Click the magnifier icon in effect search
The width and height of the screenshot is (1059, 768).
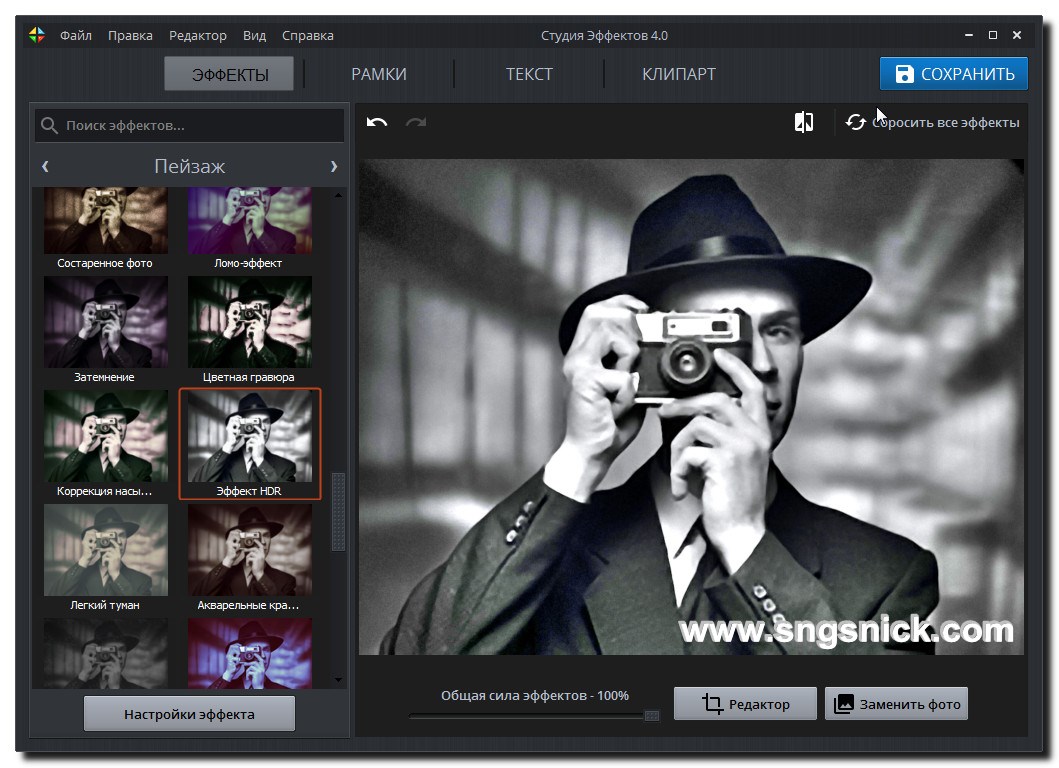[x=49, y=125]
